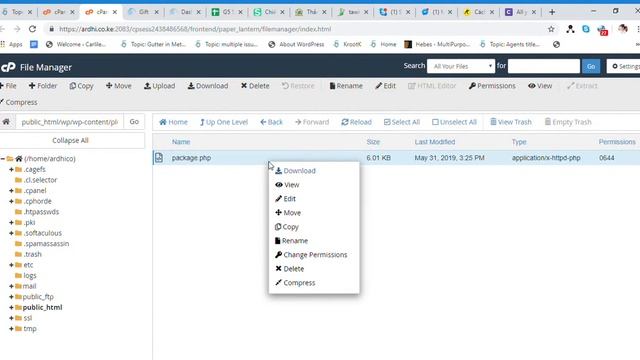The image size is (640, 360).
Task: Expand the .pki folder node
Action: 11,222
